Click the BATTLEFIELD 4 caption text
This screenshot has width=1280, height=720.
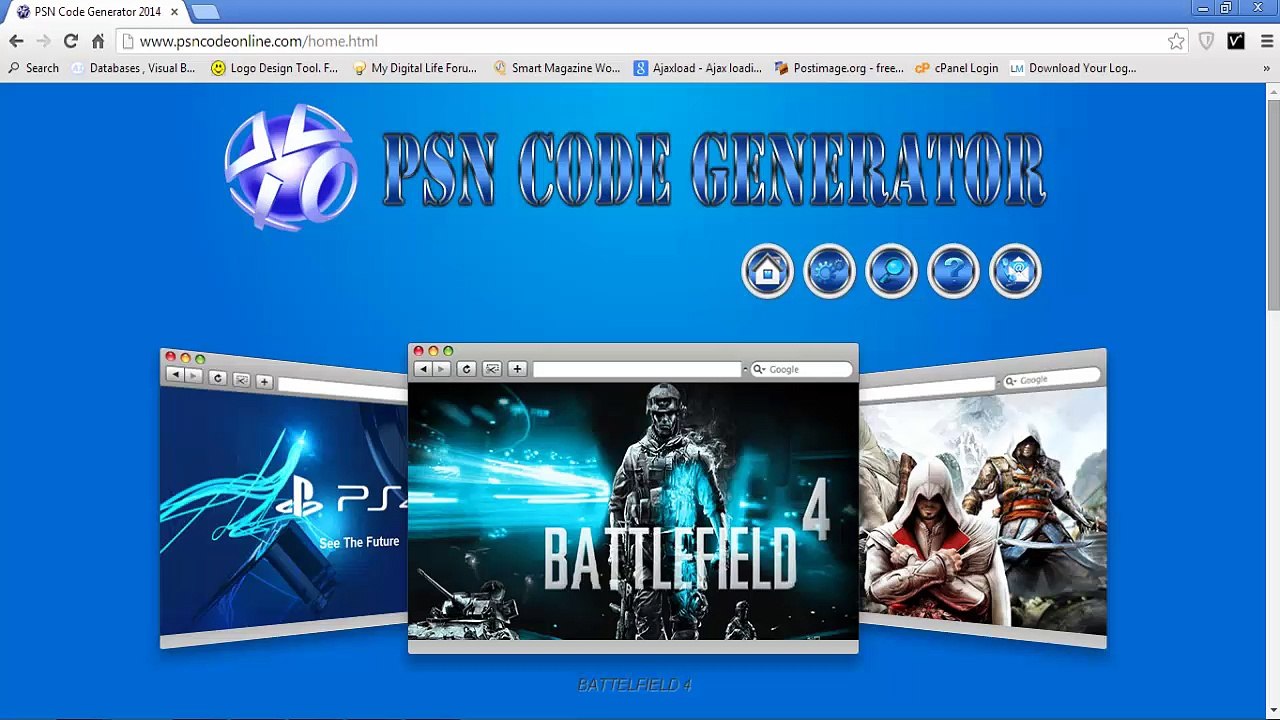click(635, 685)
